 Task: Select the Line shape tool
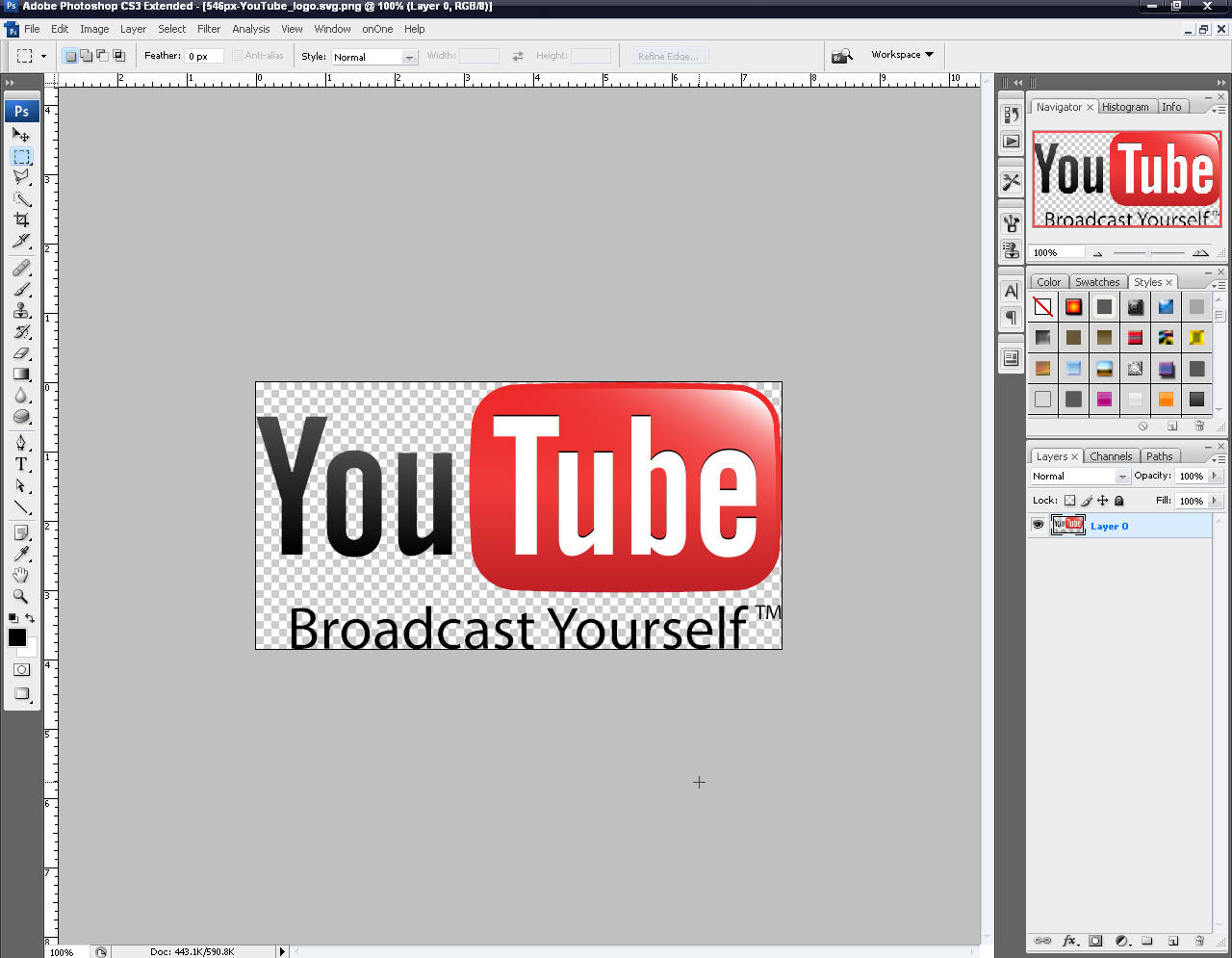pos(21,506)
